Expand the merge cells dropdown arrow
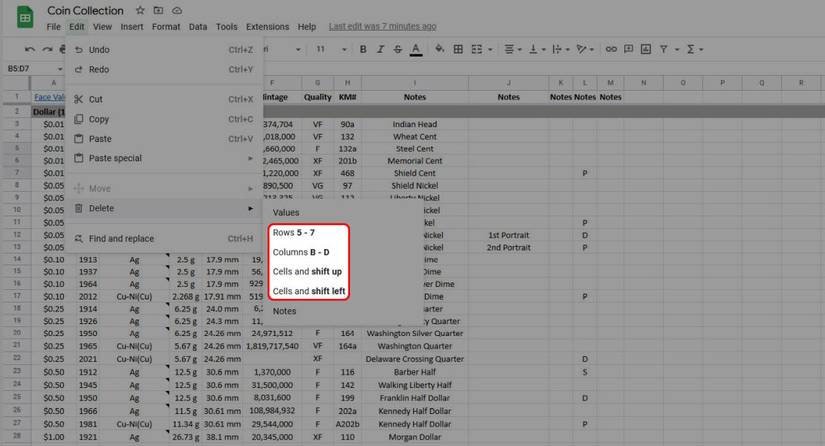This screenshot has width=825, height=446. click(x=490, y=49)
